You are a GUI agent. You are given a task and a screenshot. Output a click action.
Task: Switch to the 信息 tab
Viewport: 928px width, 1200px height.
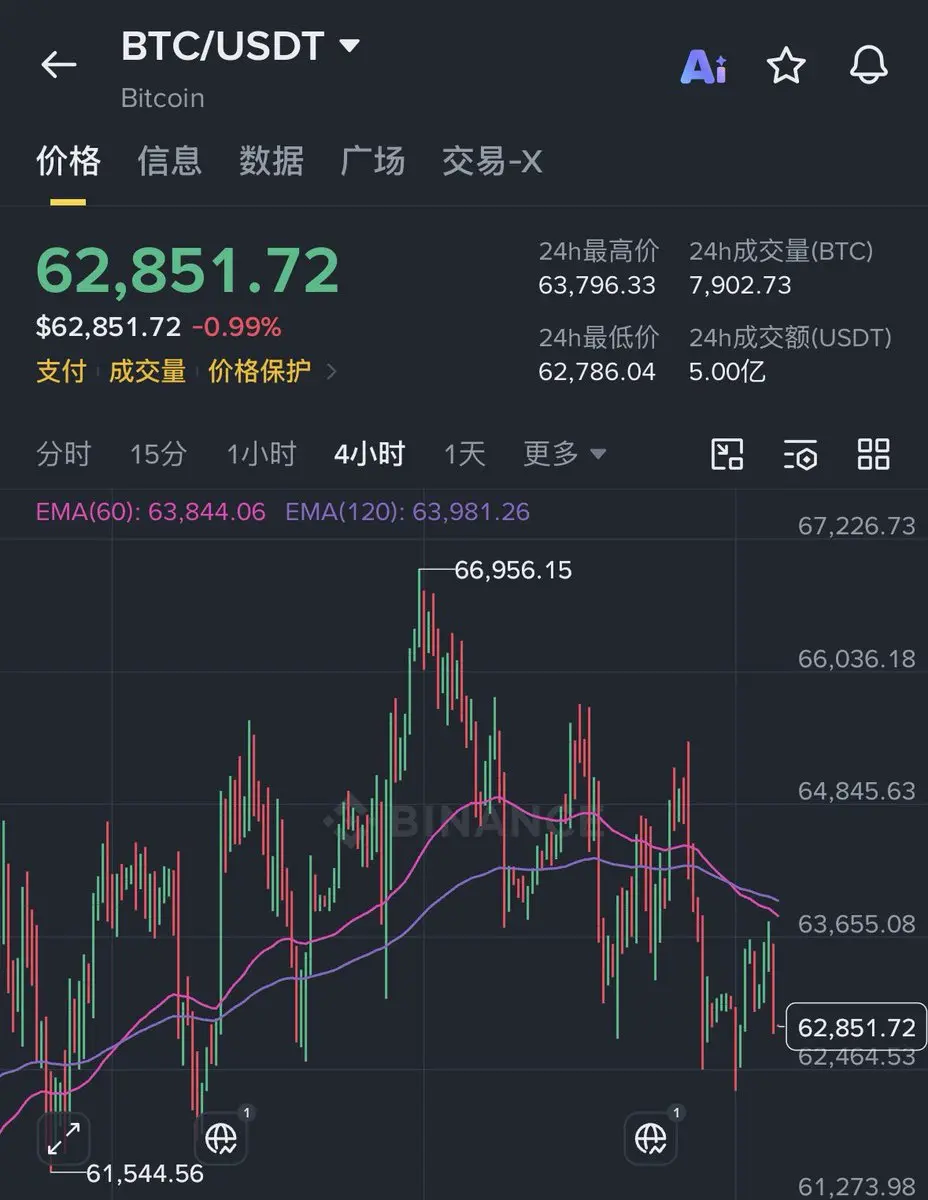[x=169, y=161]
